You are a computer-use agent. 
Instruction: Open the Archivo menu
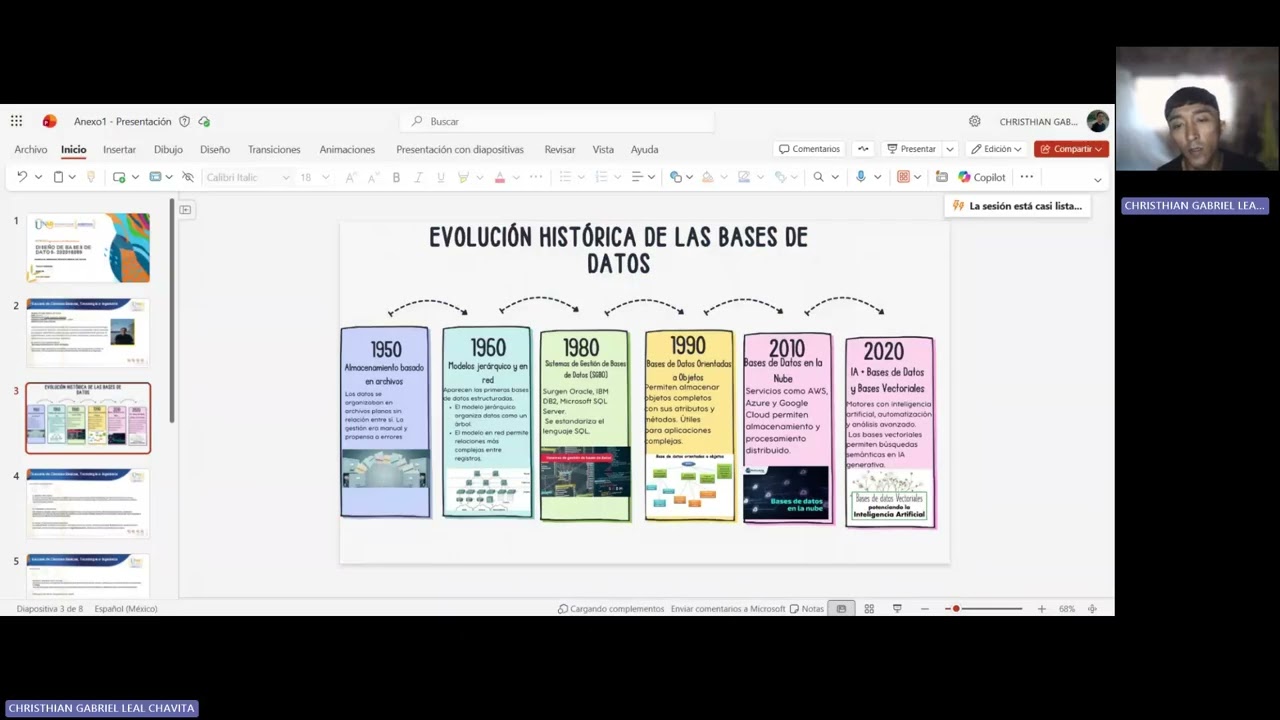pyautogui.click(x=31, y=149)
